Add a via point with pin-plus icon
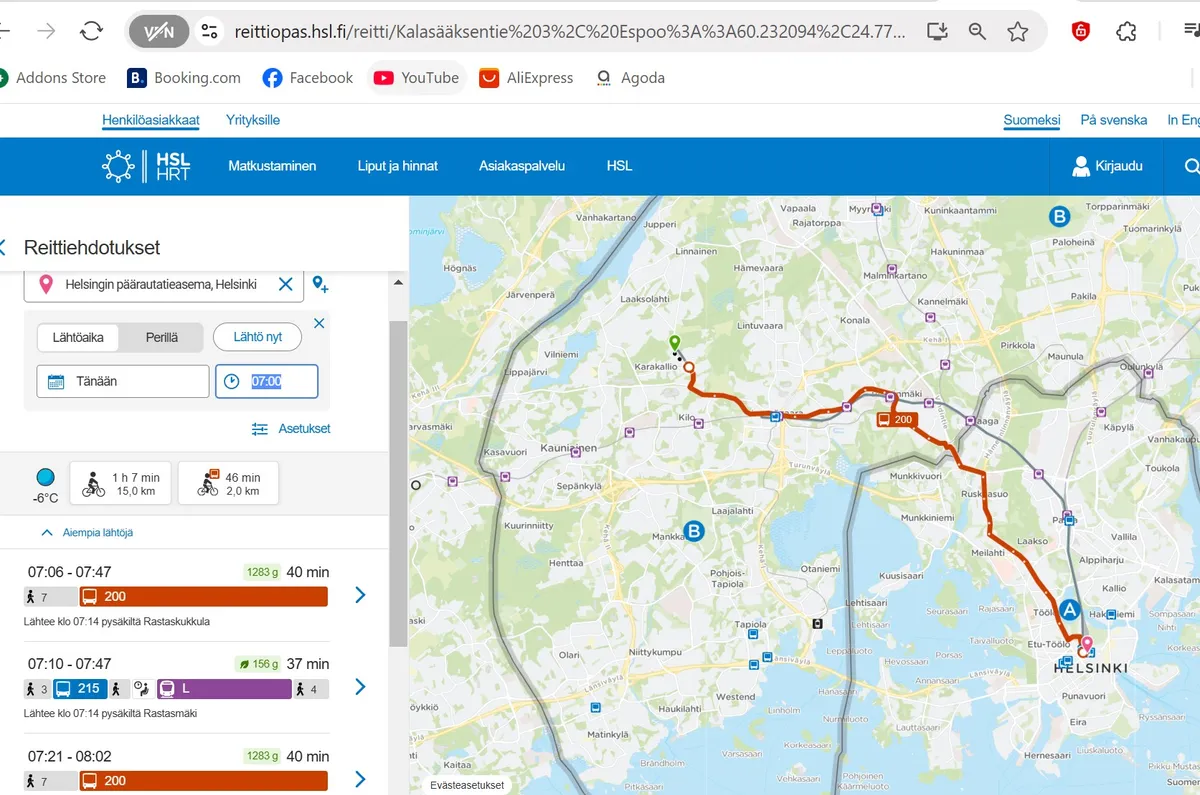Image resolution: width=1200 pixels, height=795 pixels. pos(320,285)
